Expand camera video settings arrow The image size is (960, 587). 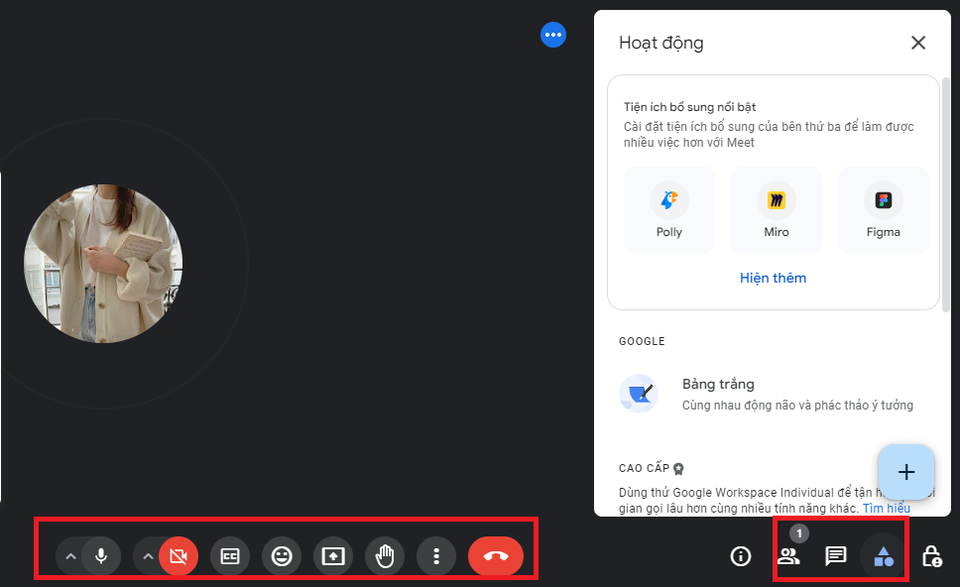[148, 556]
